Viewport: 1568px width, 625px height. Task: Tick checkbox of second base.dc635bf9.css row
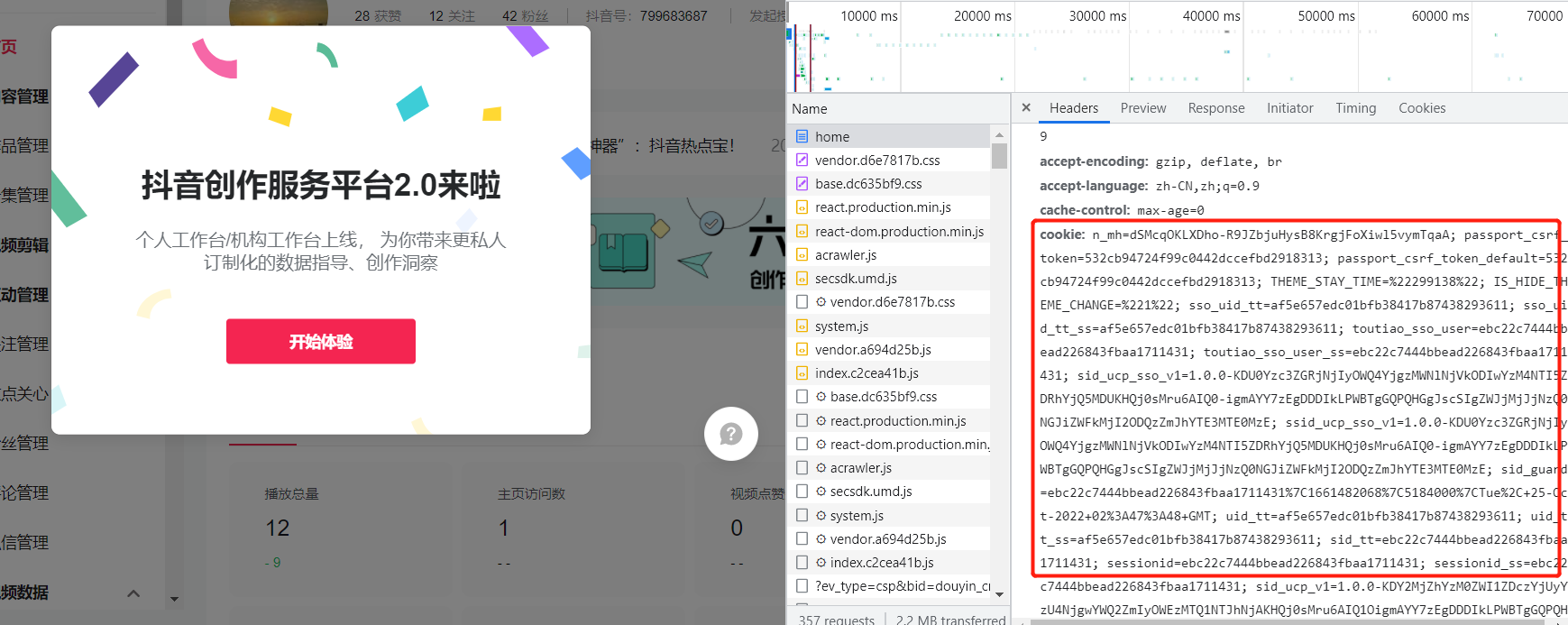tap(802, 396)
